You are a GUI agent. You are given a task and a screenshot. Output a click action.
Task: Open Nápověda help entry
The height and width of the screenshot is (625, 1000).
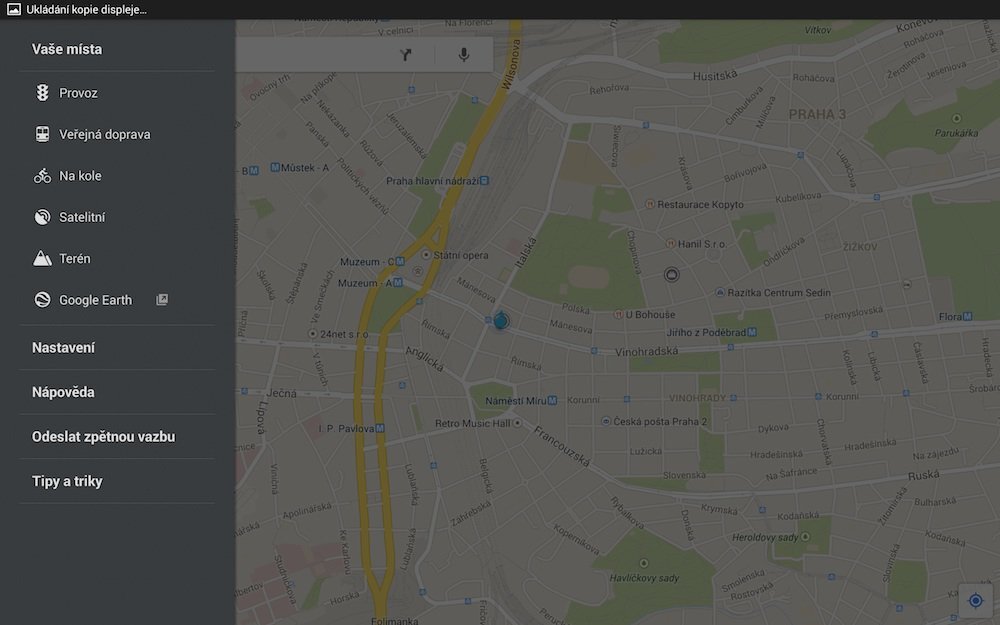coord(63,392)
